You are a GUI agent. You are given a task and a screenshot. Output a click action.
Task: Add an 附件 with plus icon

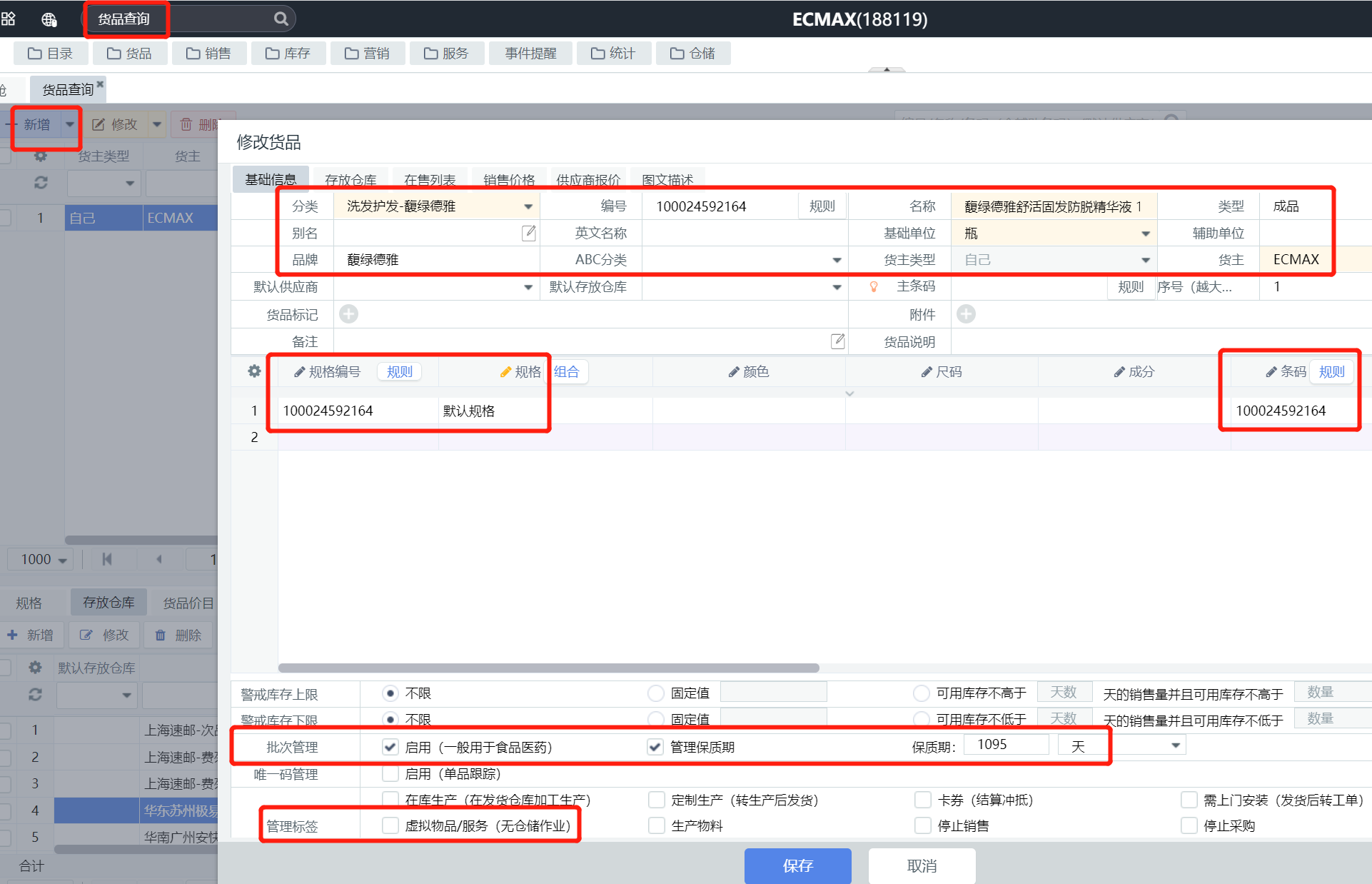[966, 313]
